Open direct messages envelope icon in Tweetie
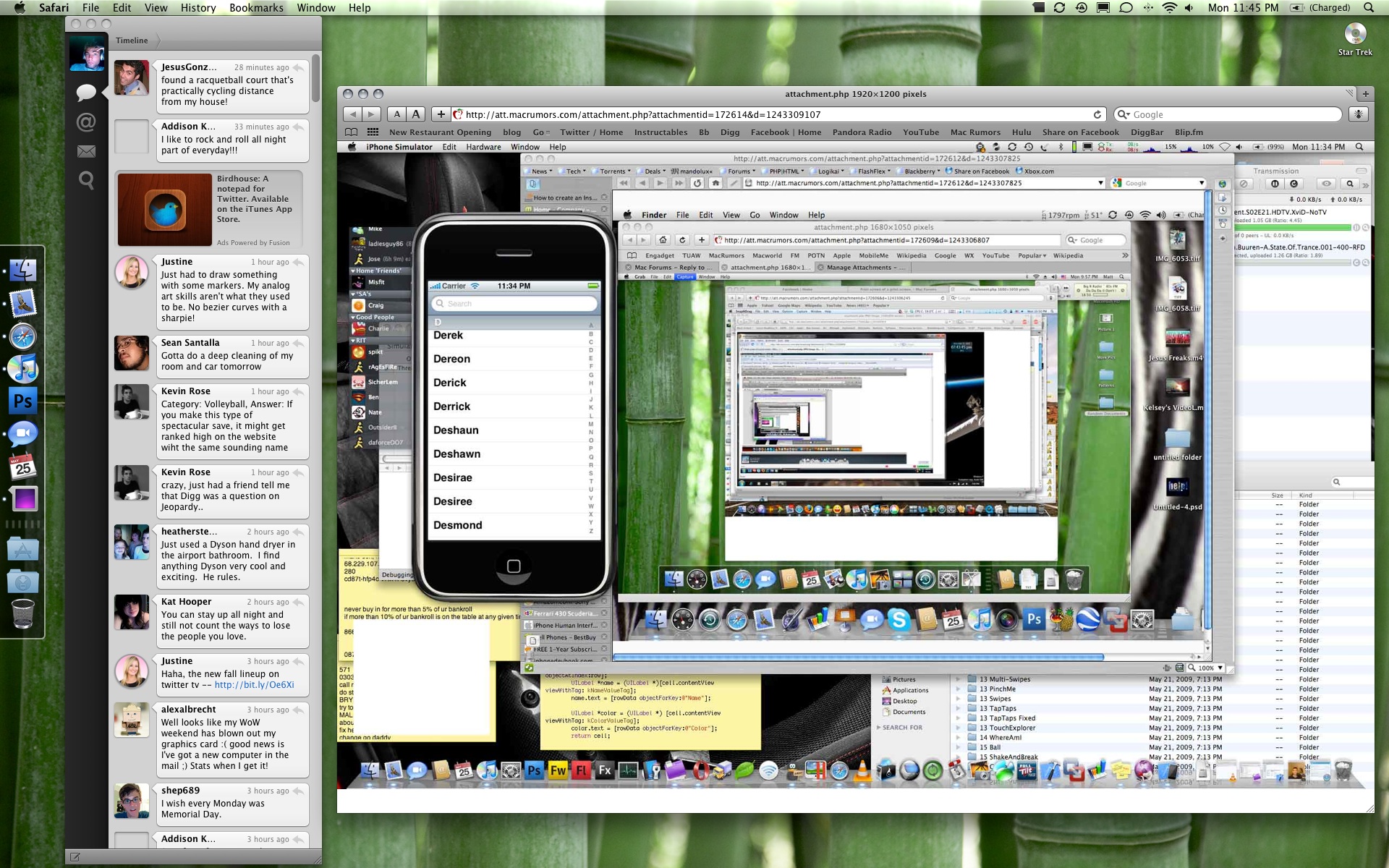 pyautogui.click(x=86, y=151)
